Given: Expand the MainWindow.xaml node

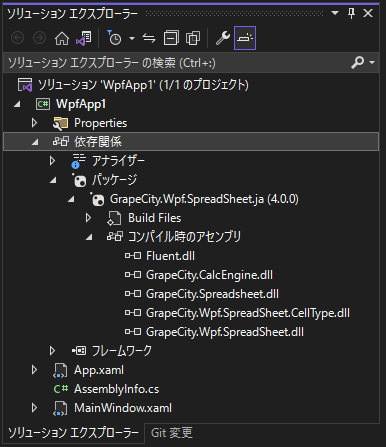Looking at the screenshot, I should point(34,408).
